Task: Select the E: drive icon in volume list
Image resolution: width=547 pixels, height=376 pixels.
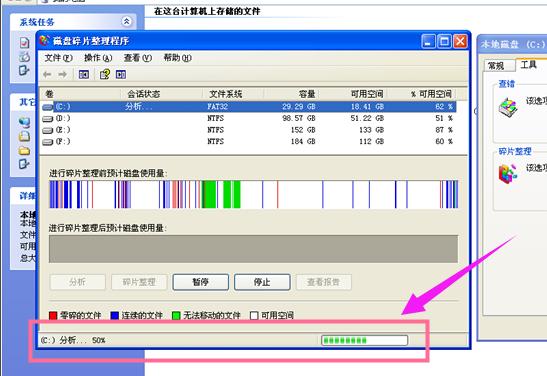Action: (x=47, y=130)
